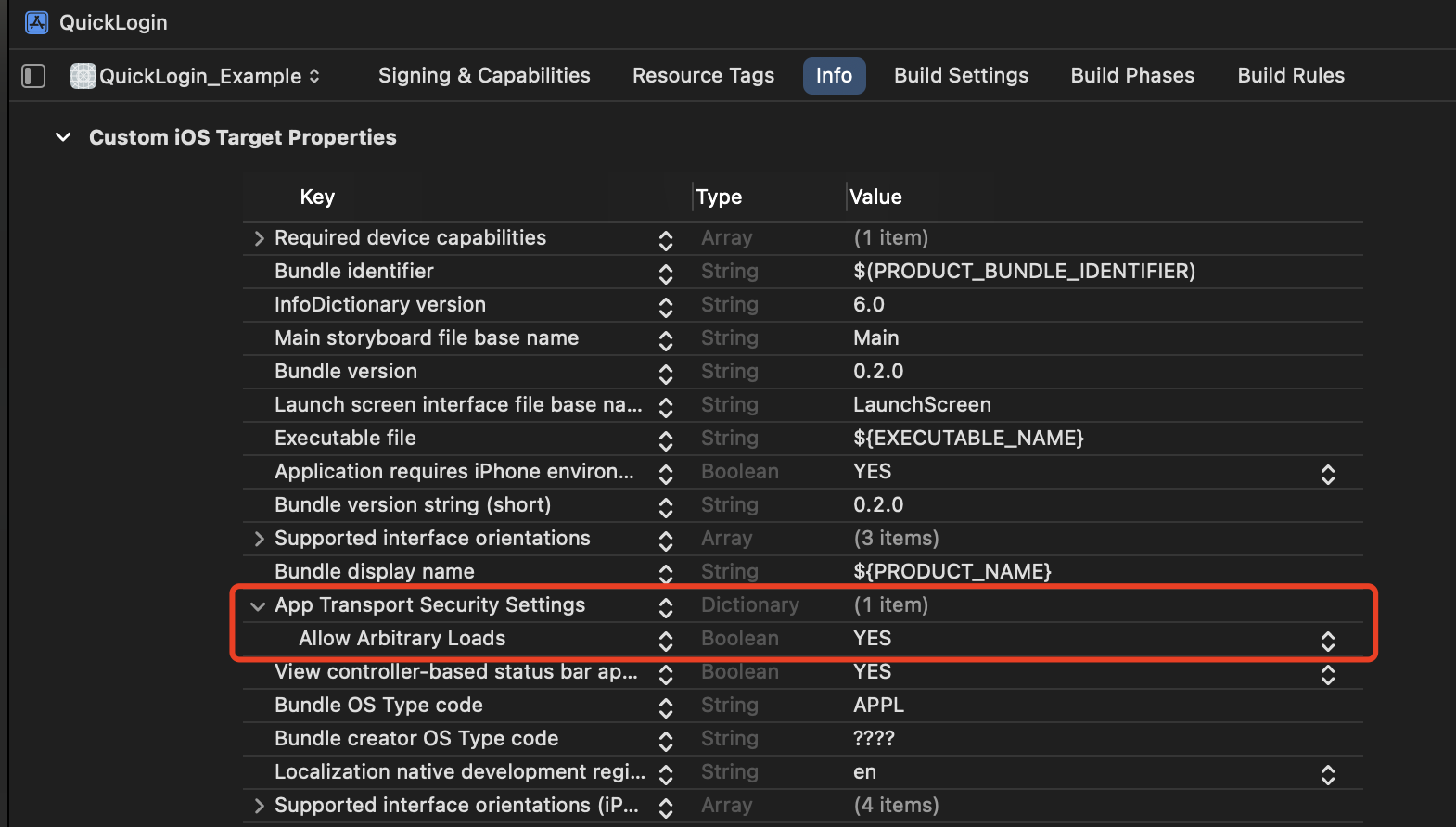Screen dimensions: 1456x827
Task: Select the 6.0 InfoDictionary version value
Action: (869, 304)
